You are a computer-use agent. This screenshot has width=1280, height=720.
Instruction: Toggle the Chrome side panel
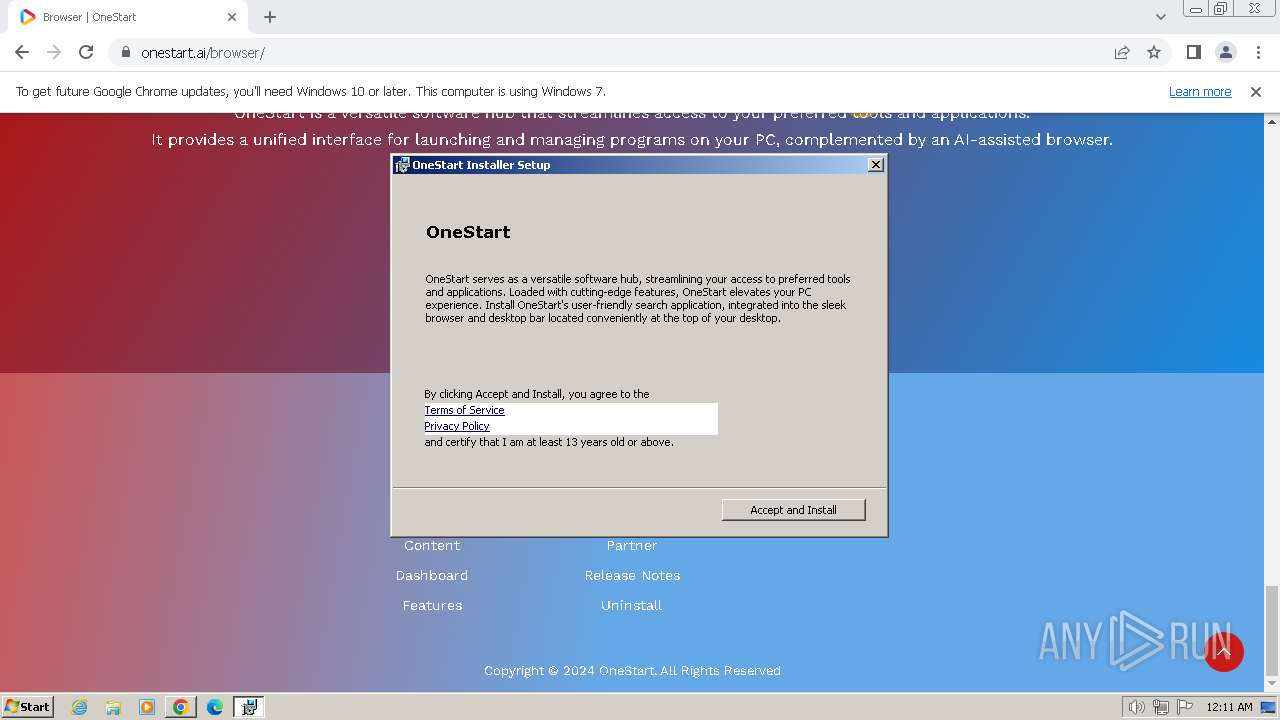(x=1193, y=52)
